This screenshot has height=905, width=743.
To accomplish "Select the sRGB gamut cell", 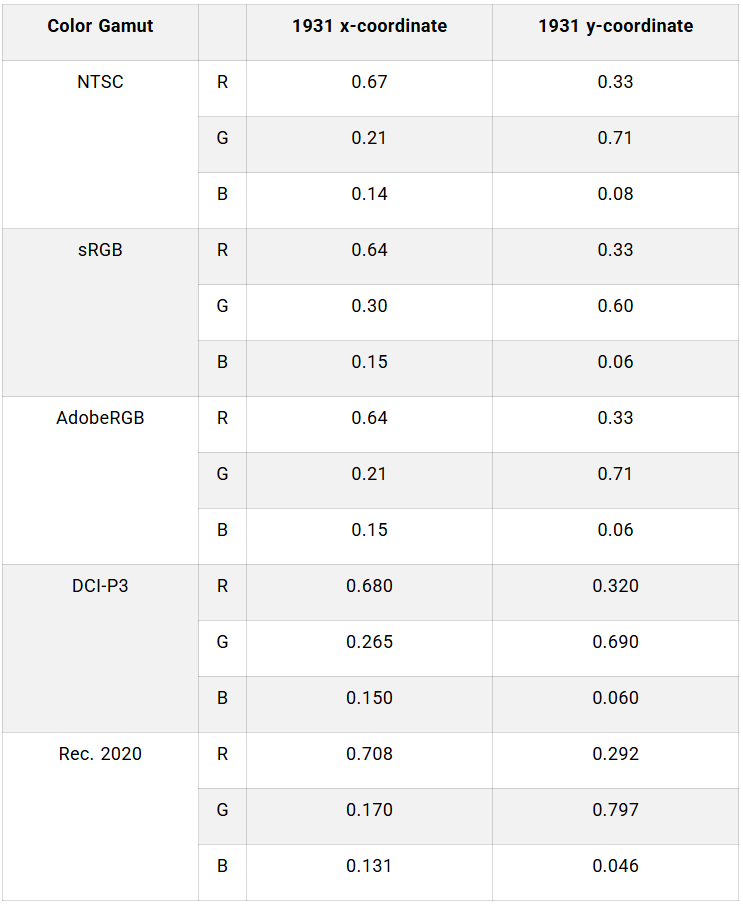I will (100, 250).
